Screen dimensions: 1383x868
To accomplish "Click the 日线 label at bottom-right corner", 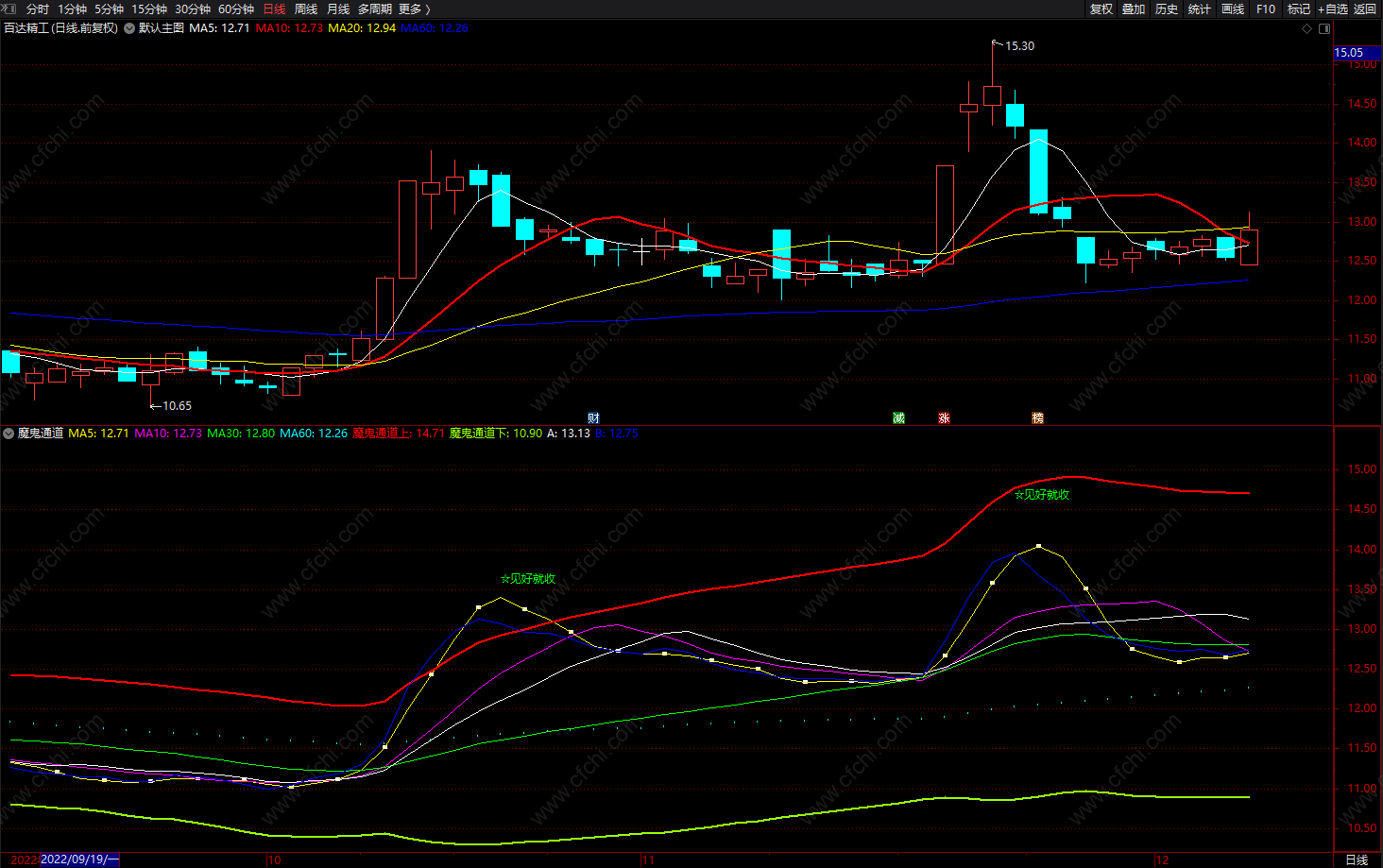I will pos(1357,859).
